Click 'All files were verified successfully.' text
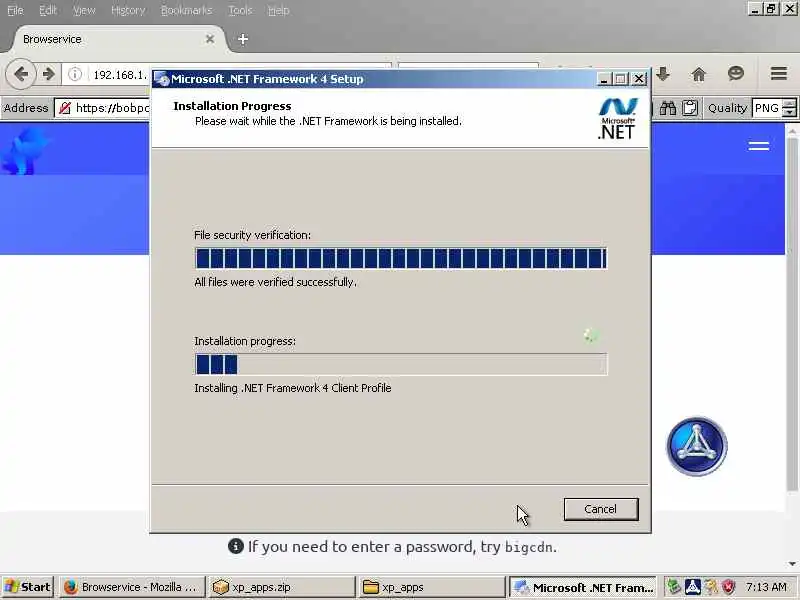The height and width of the screenshot is (600, 800). coord(276,282)
